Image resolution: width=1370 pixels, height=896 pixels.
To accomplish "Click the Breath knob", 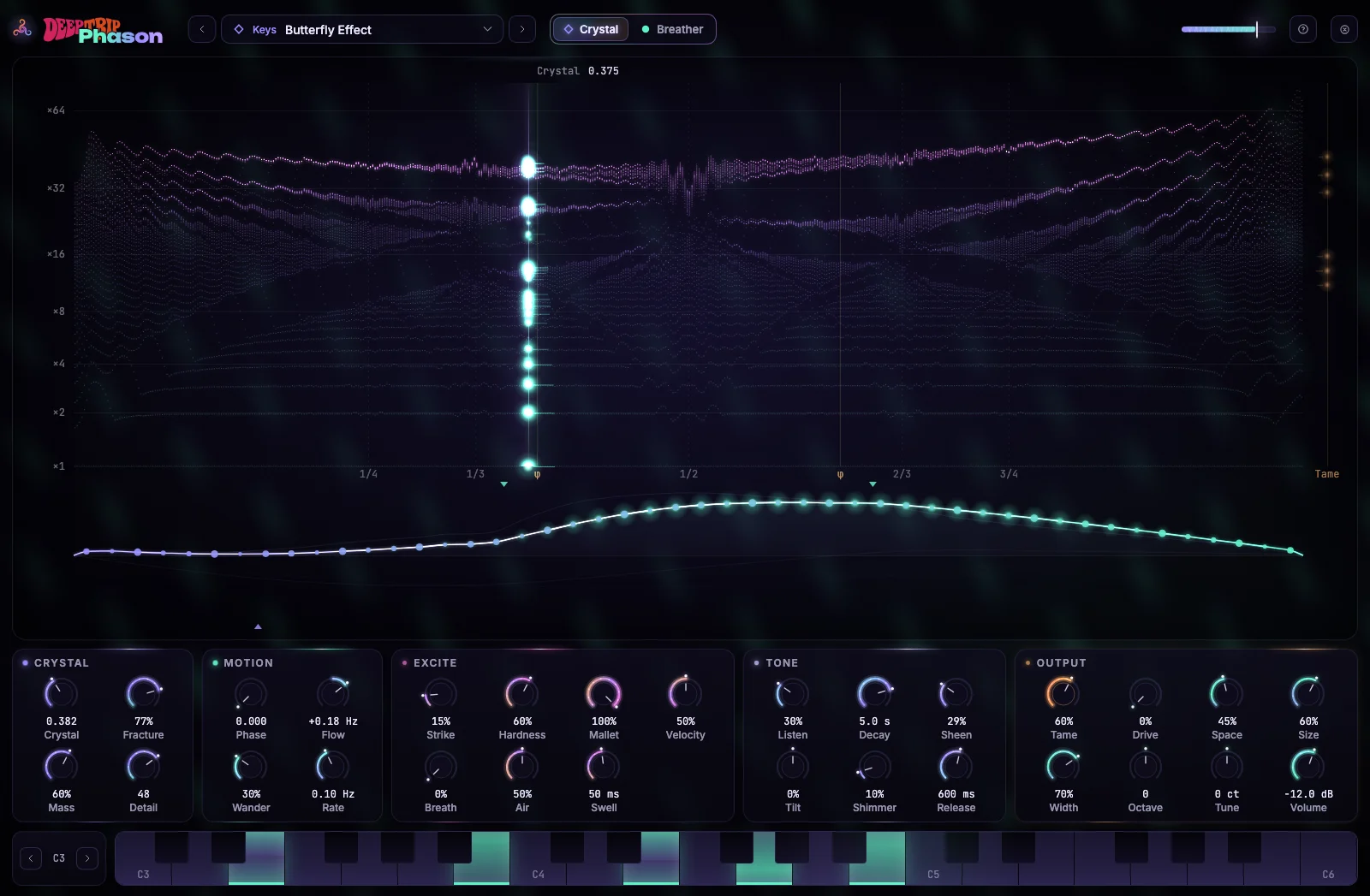I will click(x=440, y=766).
